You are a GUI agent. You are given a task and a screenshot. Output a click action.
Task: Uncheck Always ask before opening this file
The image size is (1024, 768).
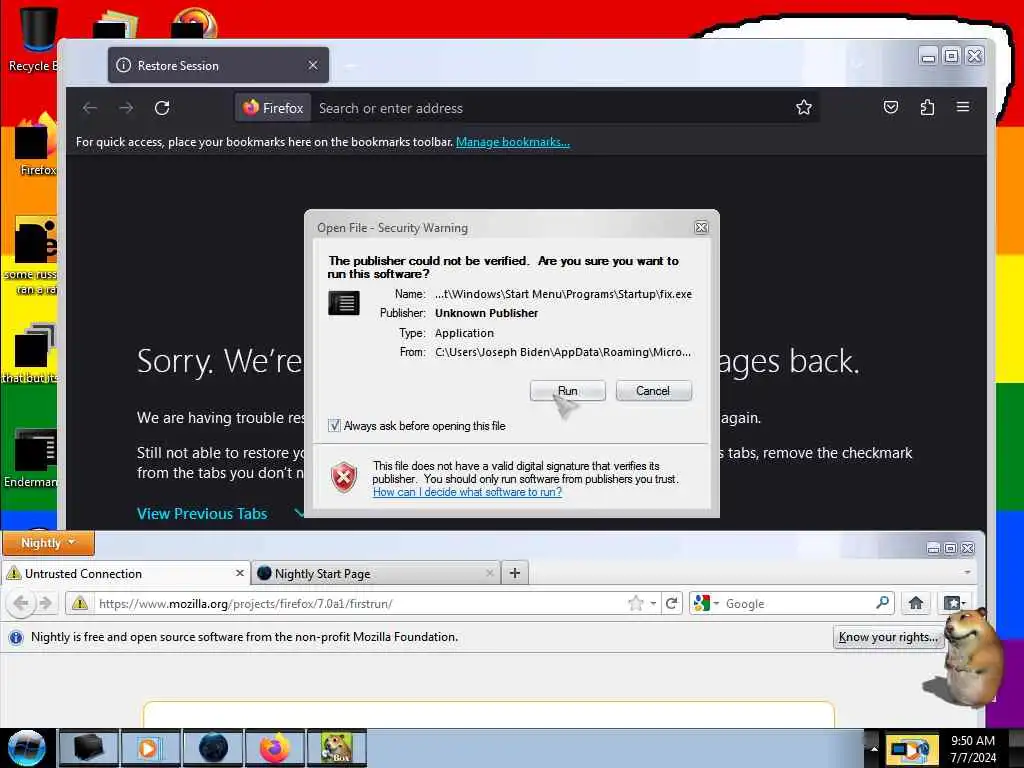pos(334,426)
